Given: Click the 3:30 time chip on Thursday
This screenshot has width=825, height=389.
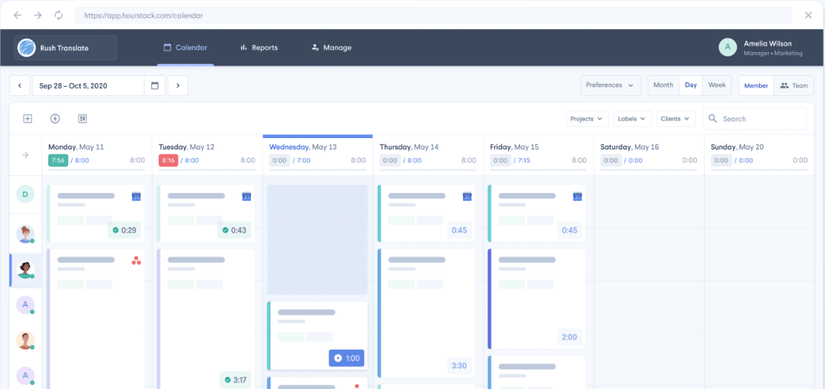Looking at the screenshot, I should 459,366.
